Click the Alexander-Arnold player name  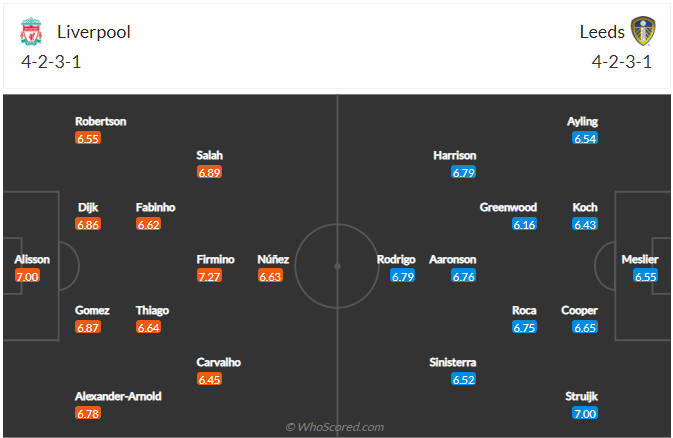[x=118, y=396]
